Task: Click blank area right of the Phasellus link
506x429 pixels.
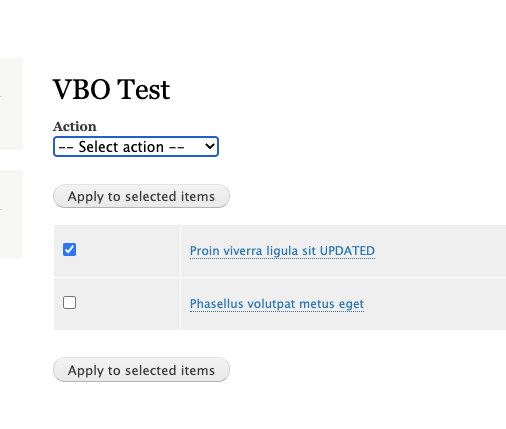Action: (x=435, y=304)
